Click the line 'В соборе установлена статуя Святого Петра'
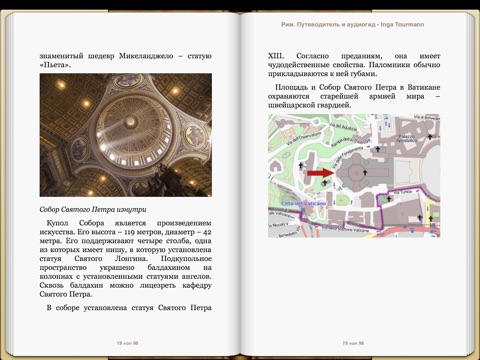Screen dimensions: 480x360 [129, 308]
